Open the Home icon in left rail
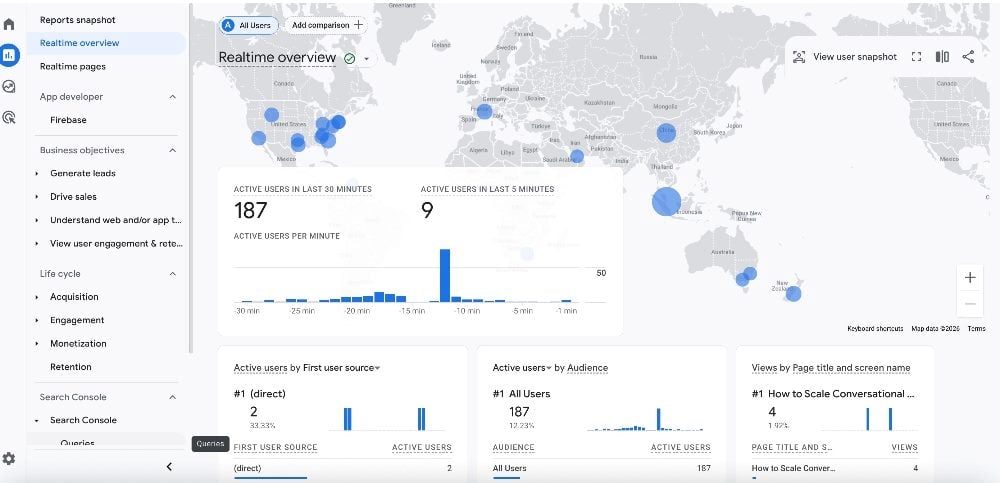Viewport: 1000px width, 483px height. [9, 24]
